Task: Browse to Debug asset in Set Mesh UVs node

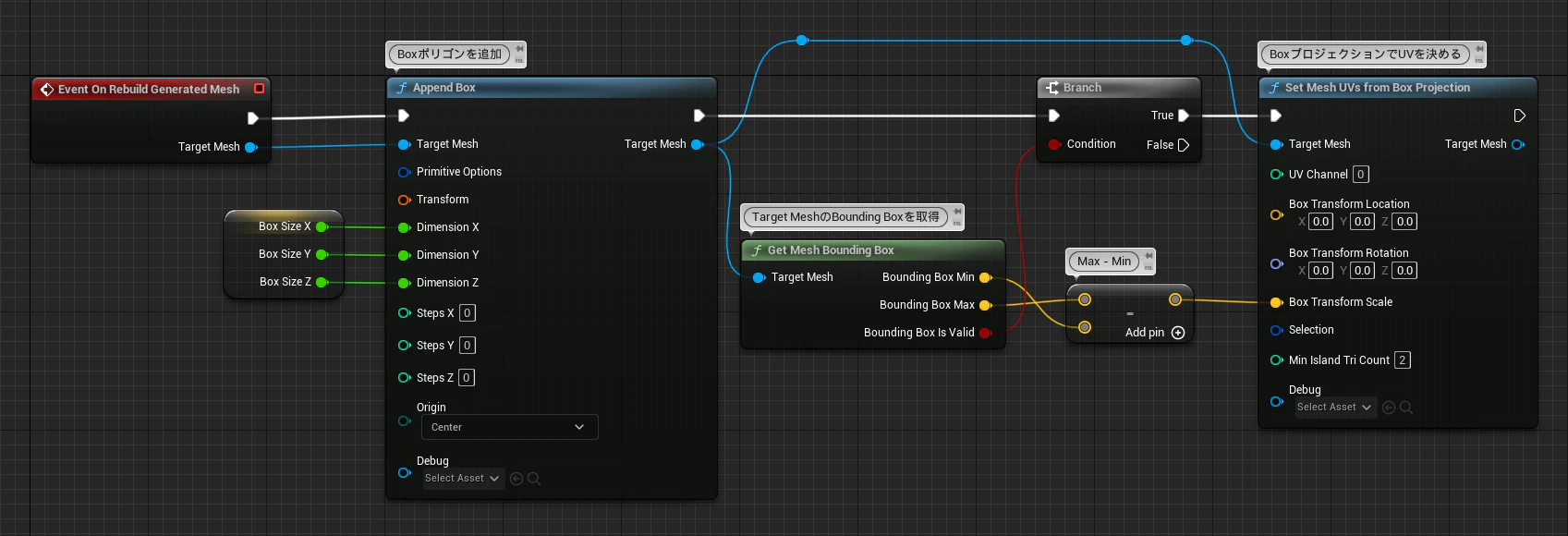Action: [1406, 408]
